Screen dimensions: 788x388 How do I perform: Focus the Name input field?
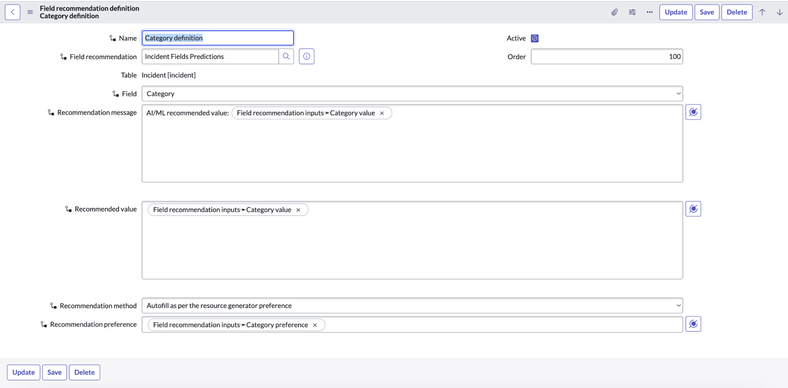click(218, 38)
